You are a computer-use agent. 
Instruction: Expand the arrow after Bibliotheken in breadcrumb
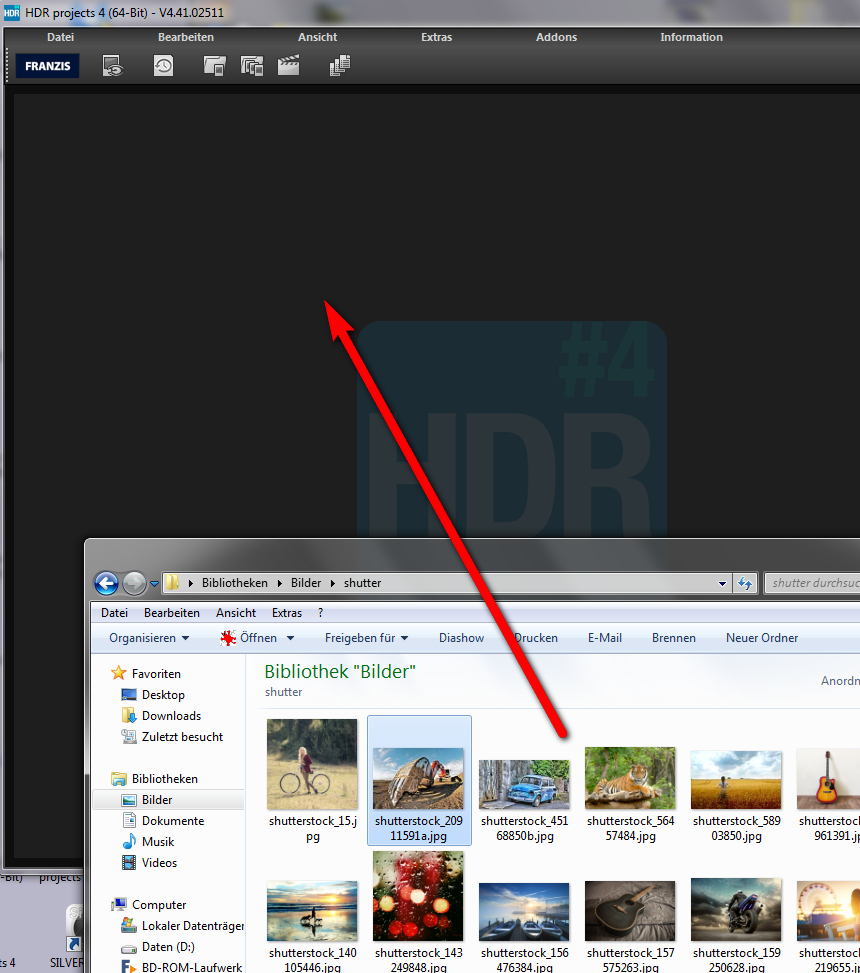pos(279,583)
